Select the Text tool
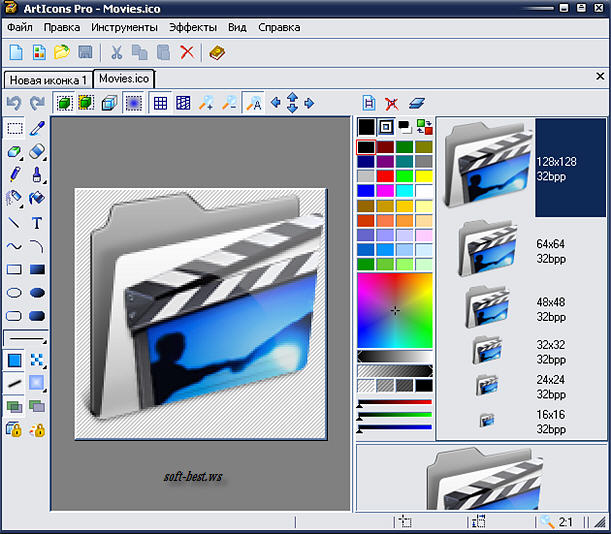The width and height of the screenshot is (611, 534). pyautogui.click(x=37, y=223)
